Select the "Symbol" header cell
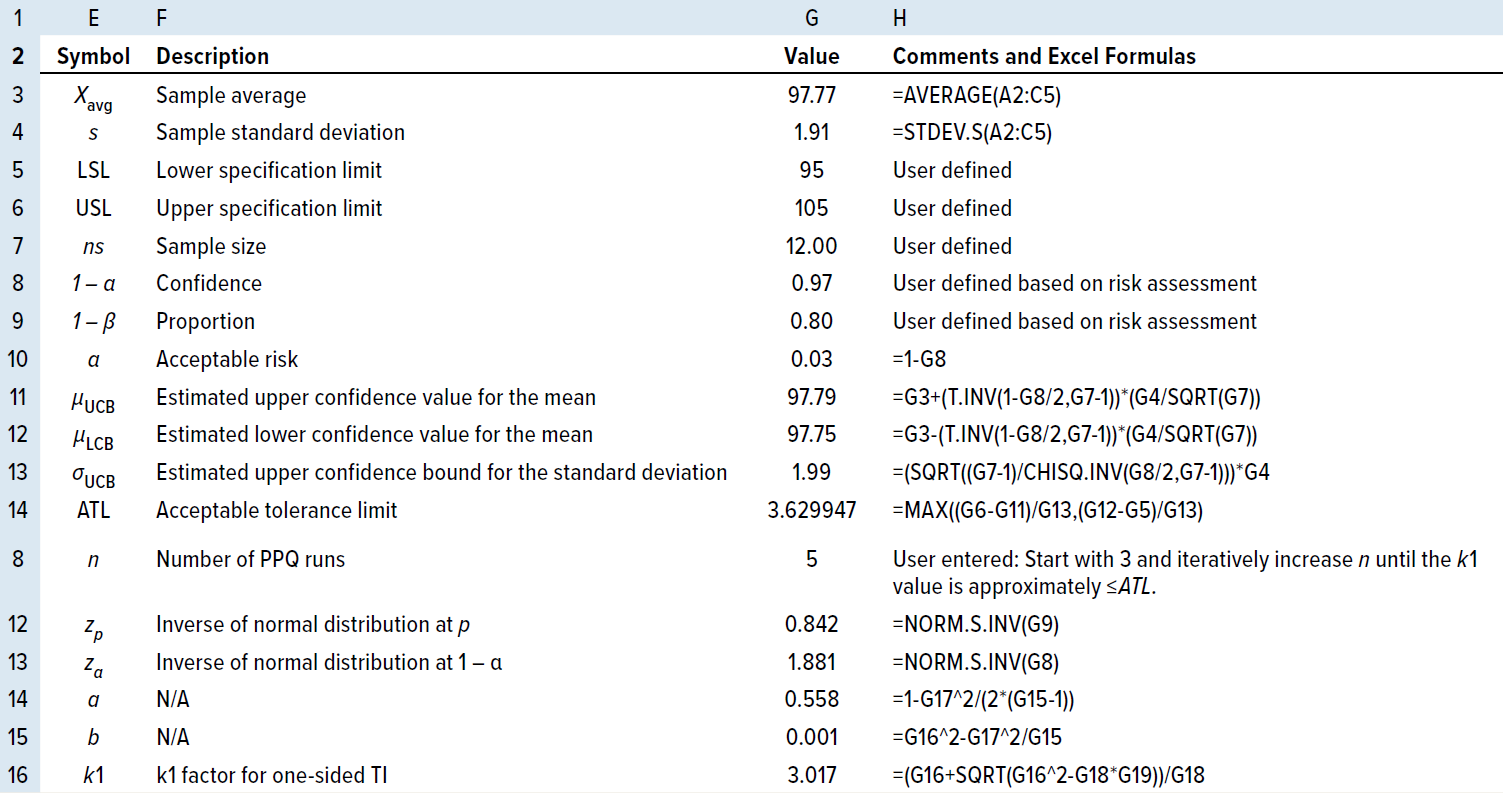The width and height of the screenshot is (1503, 793). click(x=93, y=57)
